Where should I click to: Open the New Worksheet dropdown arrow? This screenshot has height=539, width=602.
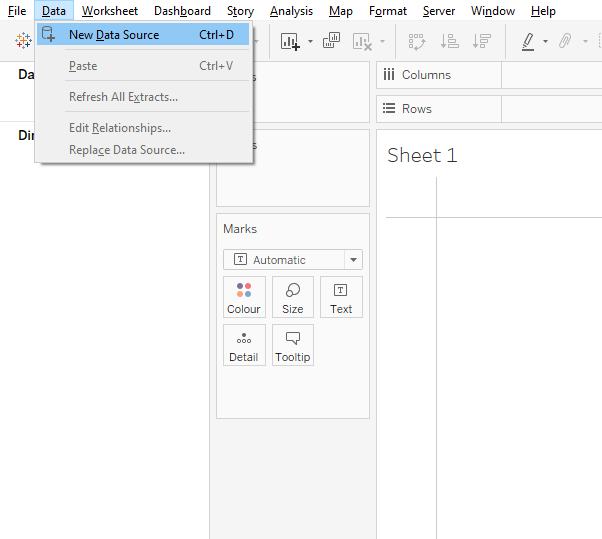pyautogui.click(x=310, y=42)
